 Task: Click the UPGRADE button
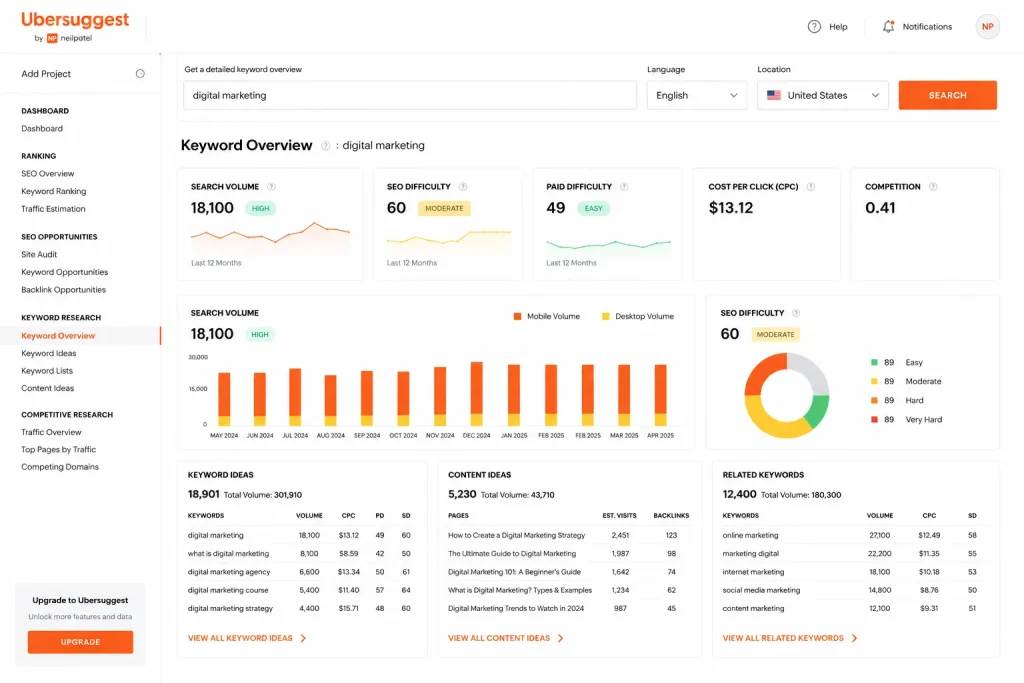(x=80, y=642)
